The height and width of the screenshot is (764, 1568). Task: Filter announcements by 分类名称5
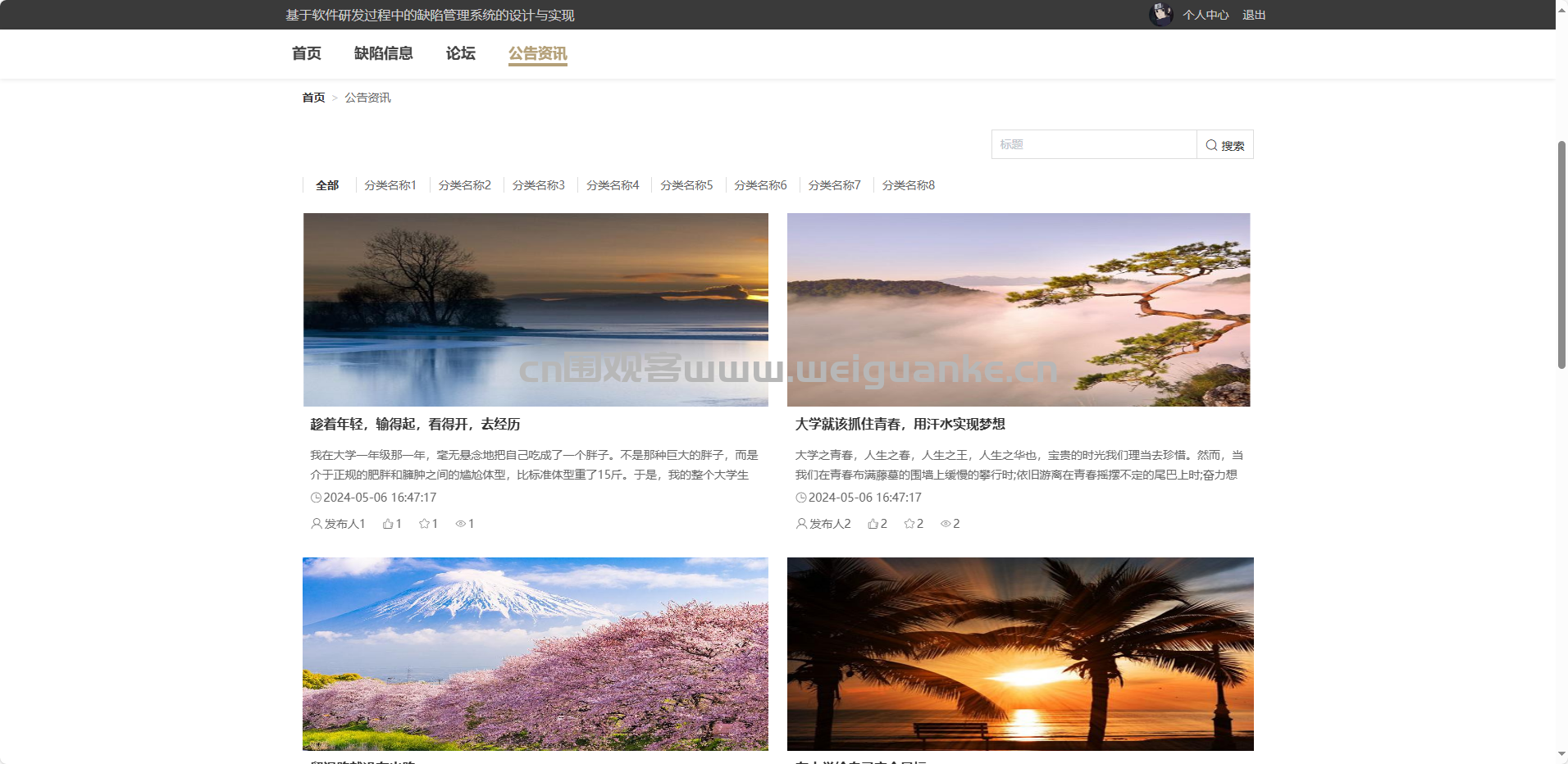click(x=686, y=185)
